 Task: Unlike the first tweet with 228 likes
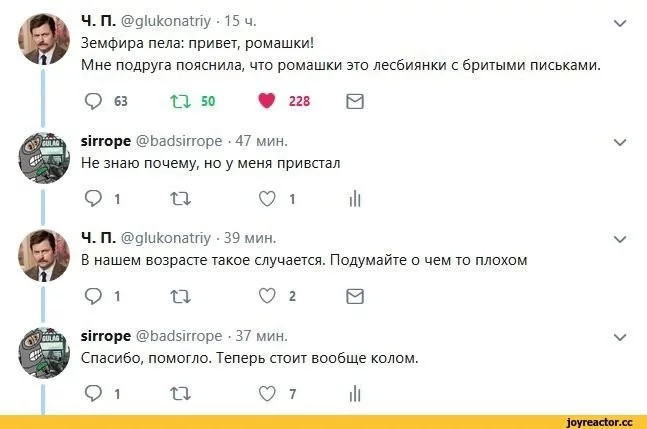(x=267, y=100)
